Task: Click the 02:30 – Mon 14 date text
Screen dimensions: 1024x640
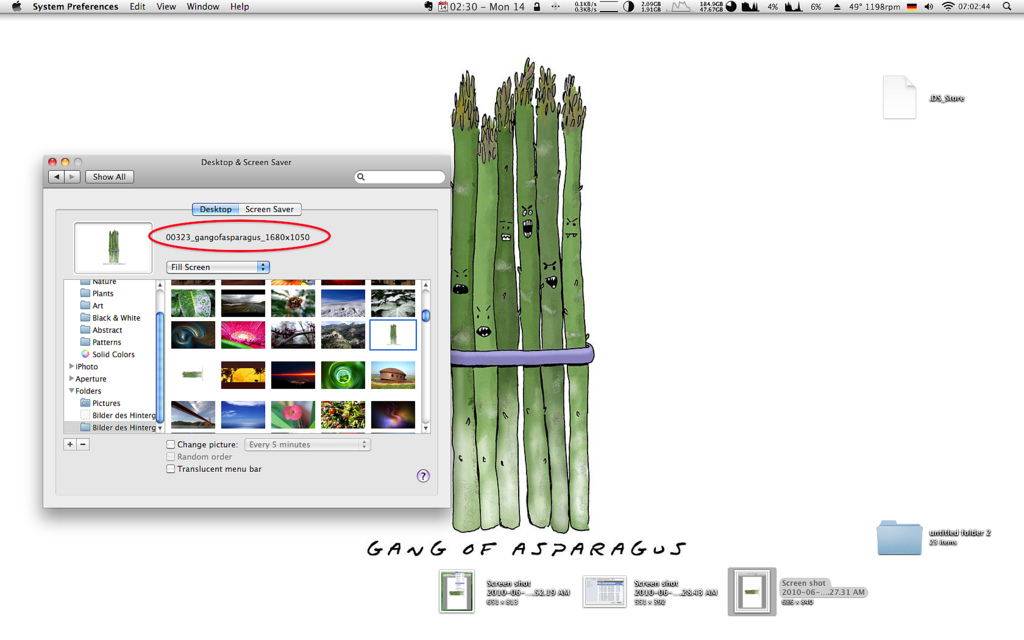Action: tap(487, 7)
